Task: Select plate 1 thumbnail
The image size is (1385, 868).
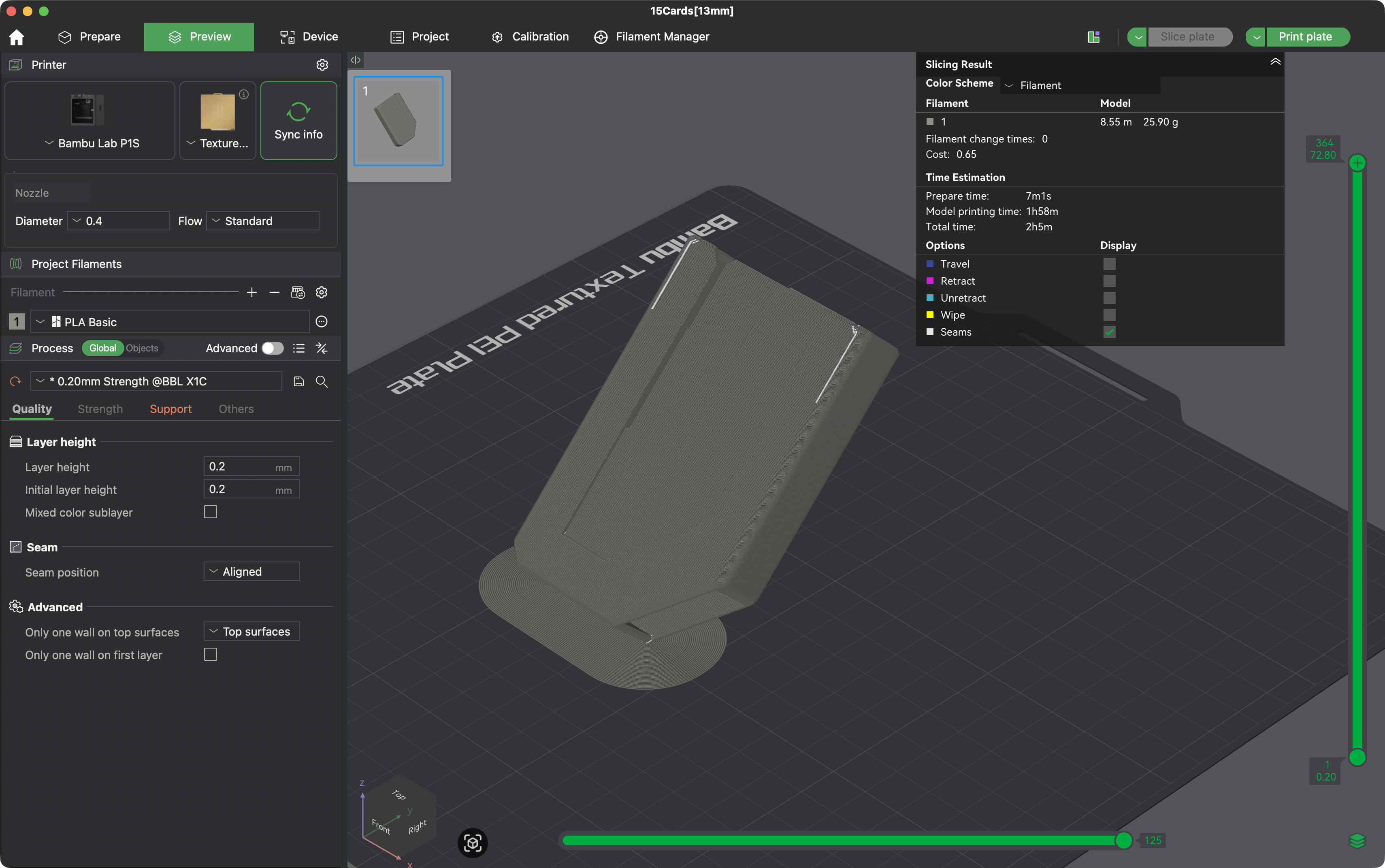Action: (x=398, y=121)
